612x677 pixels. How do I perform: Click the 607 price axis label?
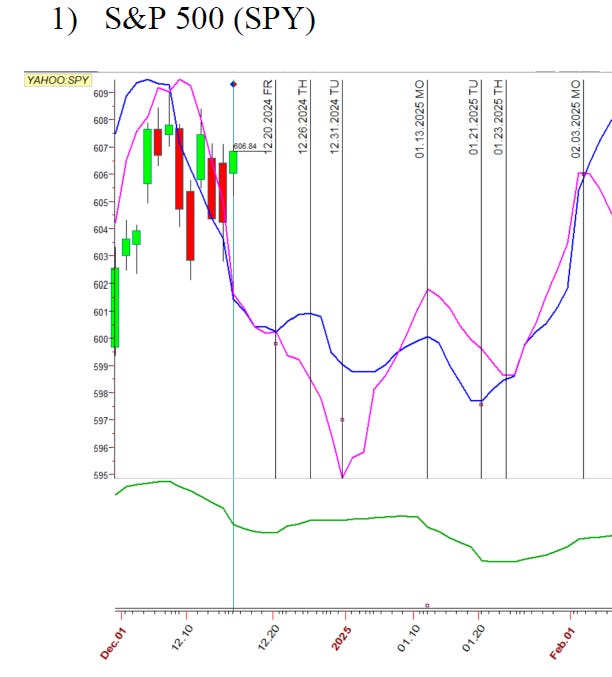tap(100, 148)
